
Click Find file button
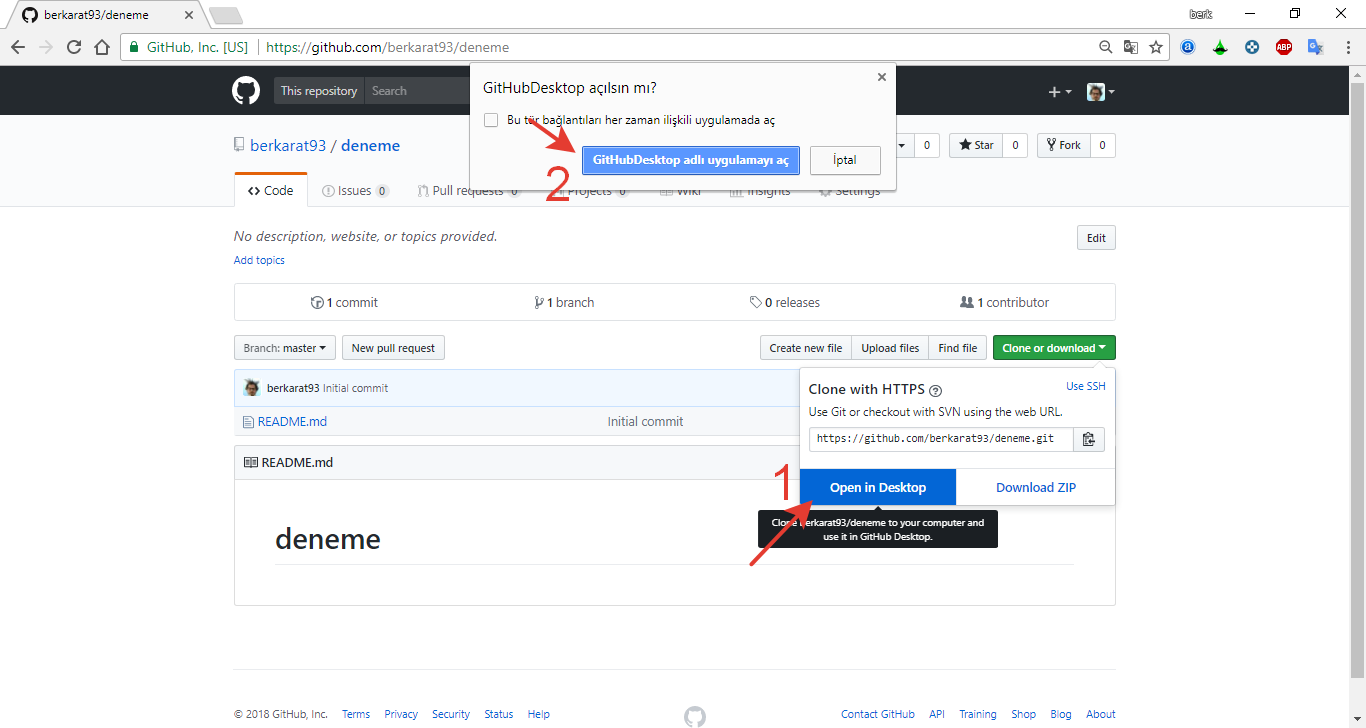[x=958, y=348]
